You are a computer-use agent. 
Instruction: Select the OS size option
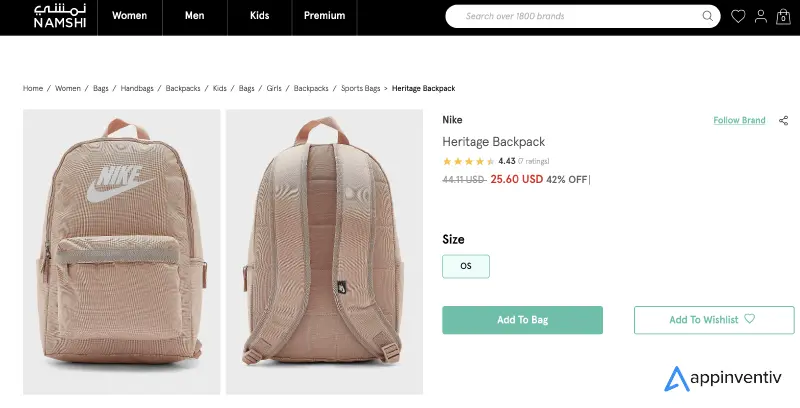tap(465, 266)
